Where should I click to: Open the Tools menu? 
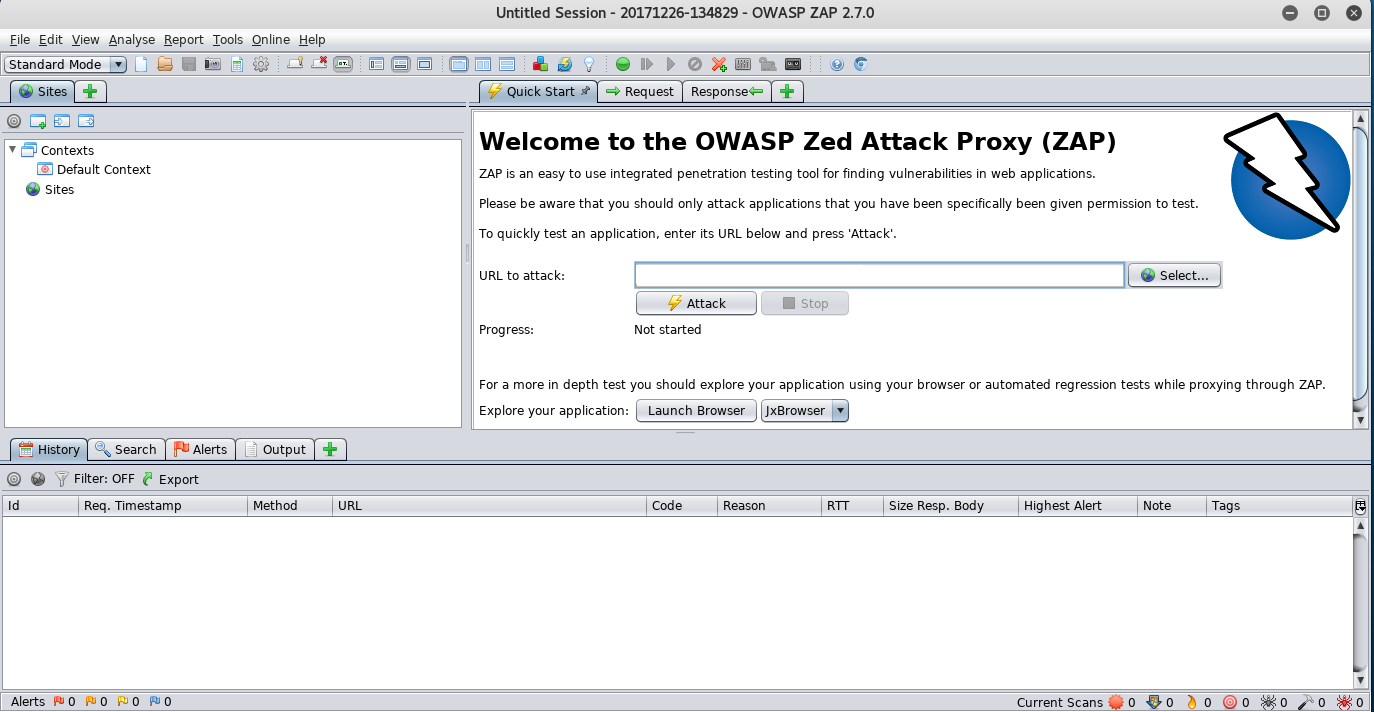pos(228,39)
